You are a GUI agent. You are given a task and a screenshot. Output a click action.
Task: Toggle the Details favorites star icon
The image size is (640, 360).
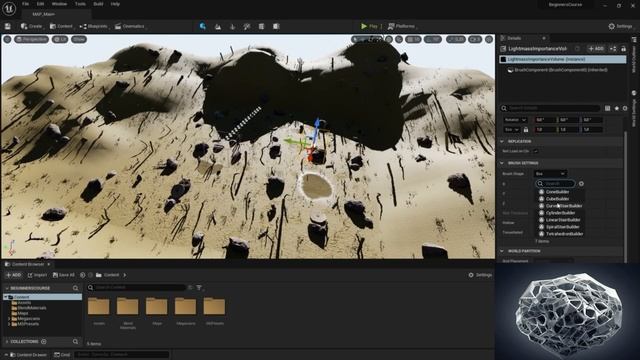[x=617, y=108]
